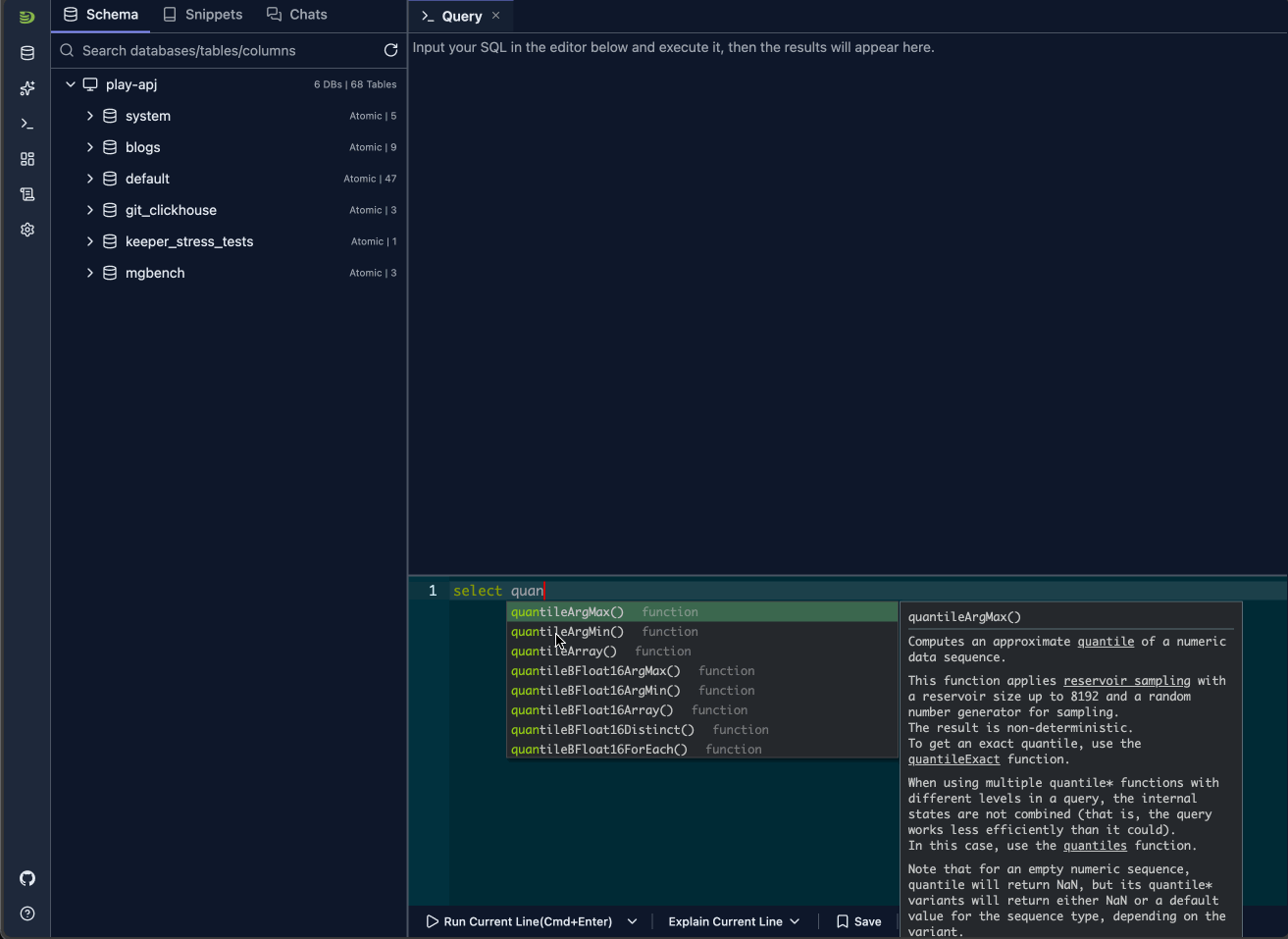Click Run Current Line button

[519, 921]
